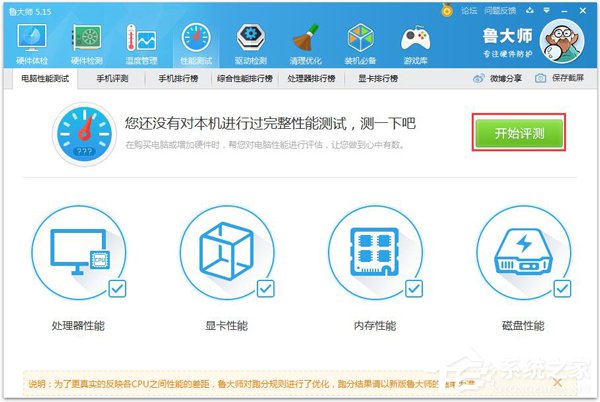Screen dimensions: 600x402
Task: Open the 论坛 forum link
Action: coord(469,11)
